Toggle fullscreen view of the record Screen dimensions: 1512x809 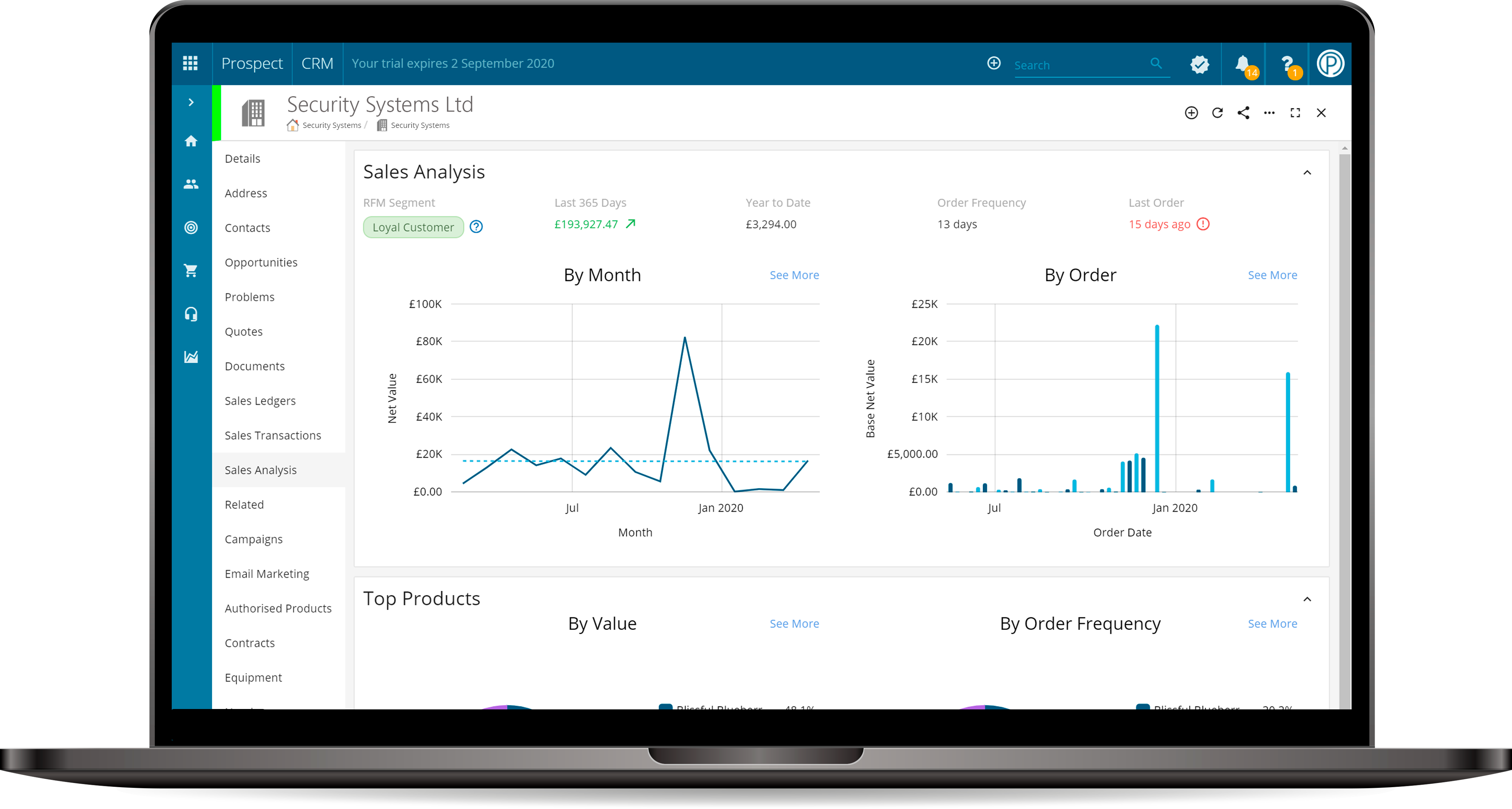point(1295,113)
